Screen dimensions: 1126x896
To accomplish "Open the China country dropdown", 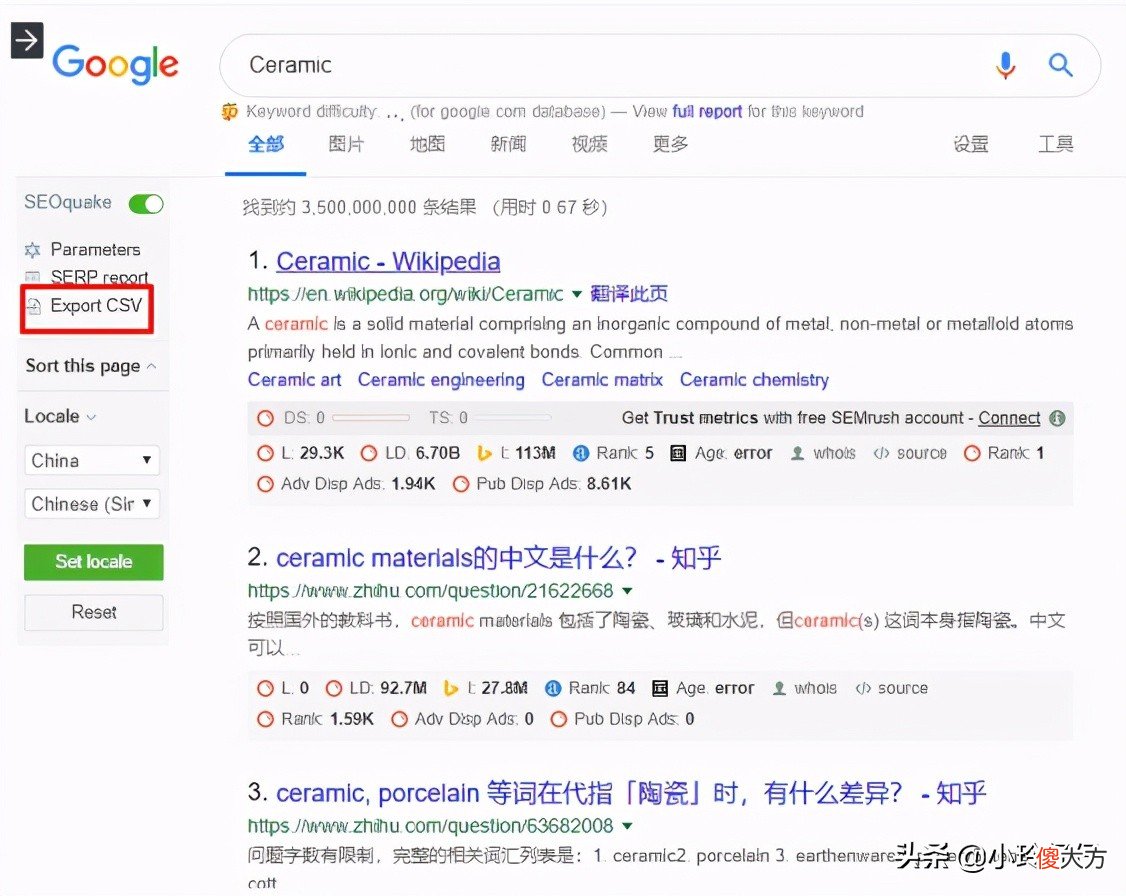I will pyautogui.click(x=92, y=460).
